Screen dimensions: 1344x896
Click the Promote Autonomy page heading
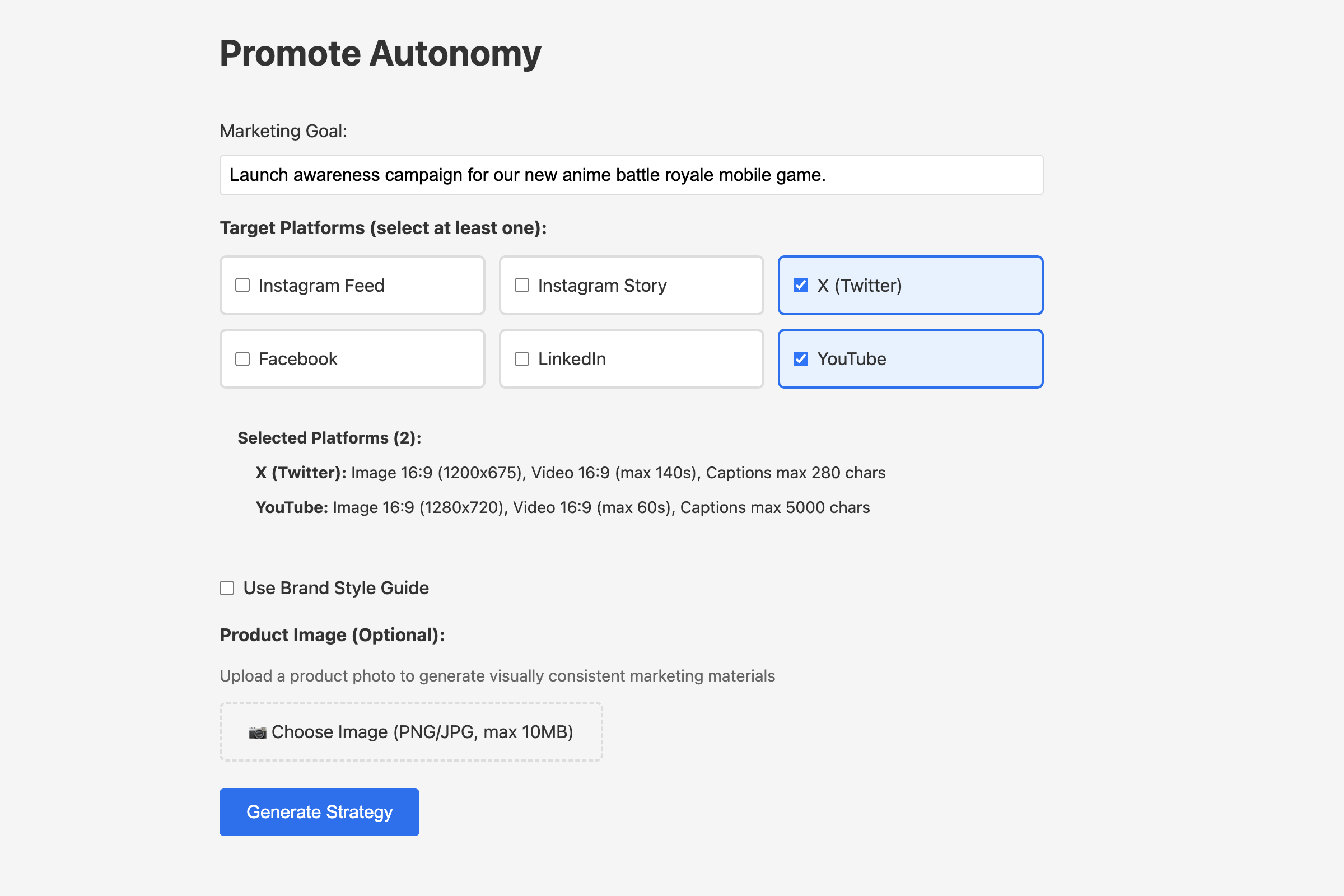(x=380, y=53)
